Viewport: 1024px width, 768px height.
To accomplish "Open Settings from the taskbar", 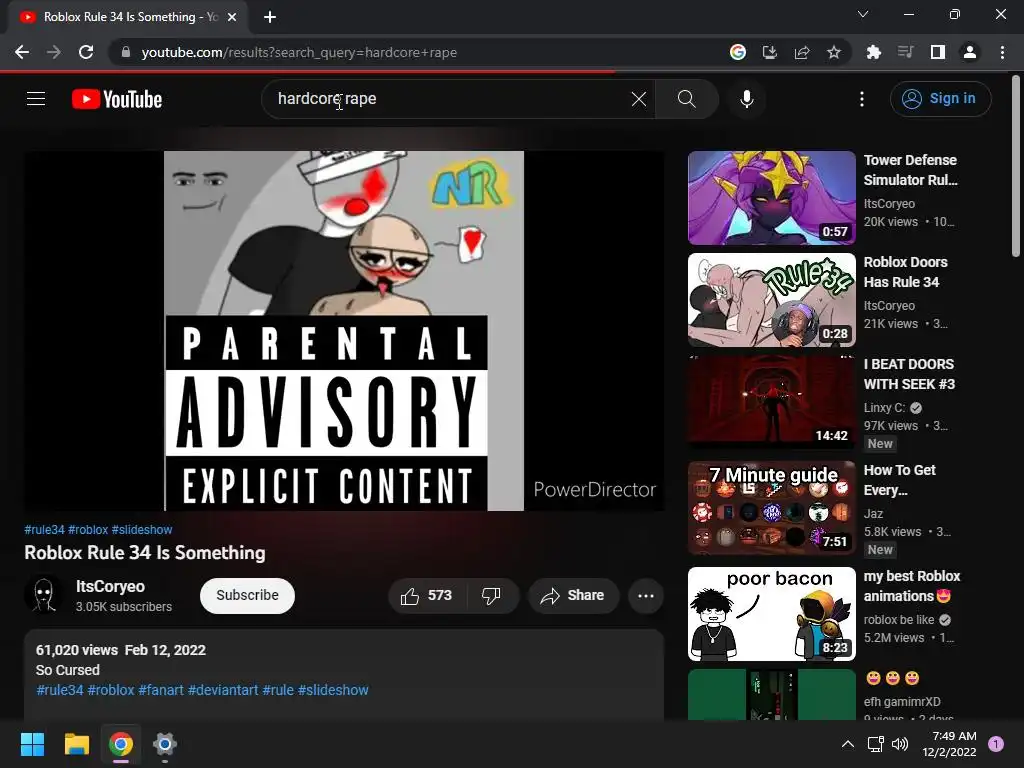I will [165, 744].
